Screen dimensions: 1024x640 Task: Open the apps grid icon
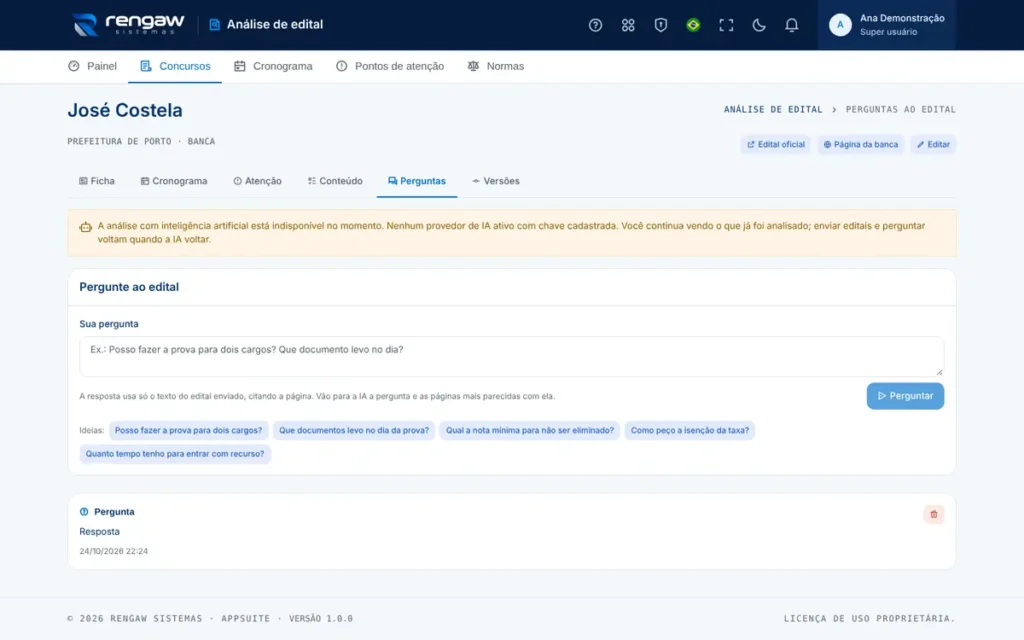coord(628,25)
